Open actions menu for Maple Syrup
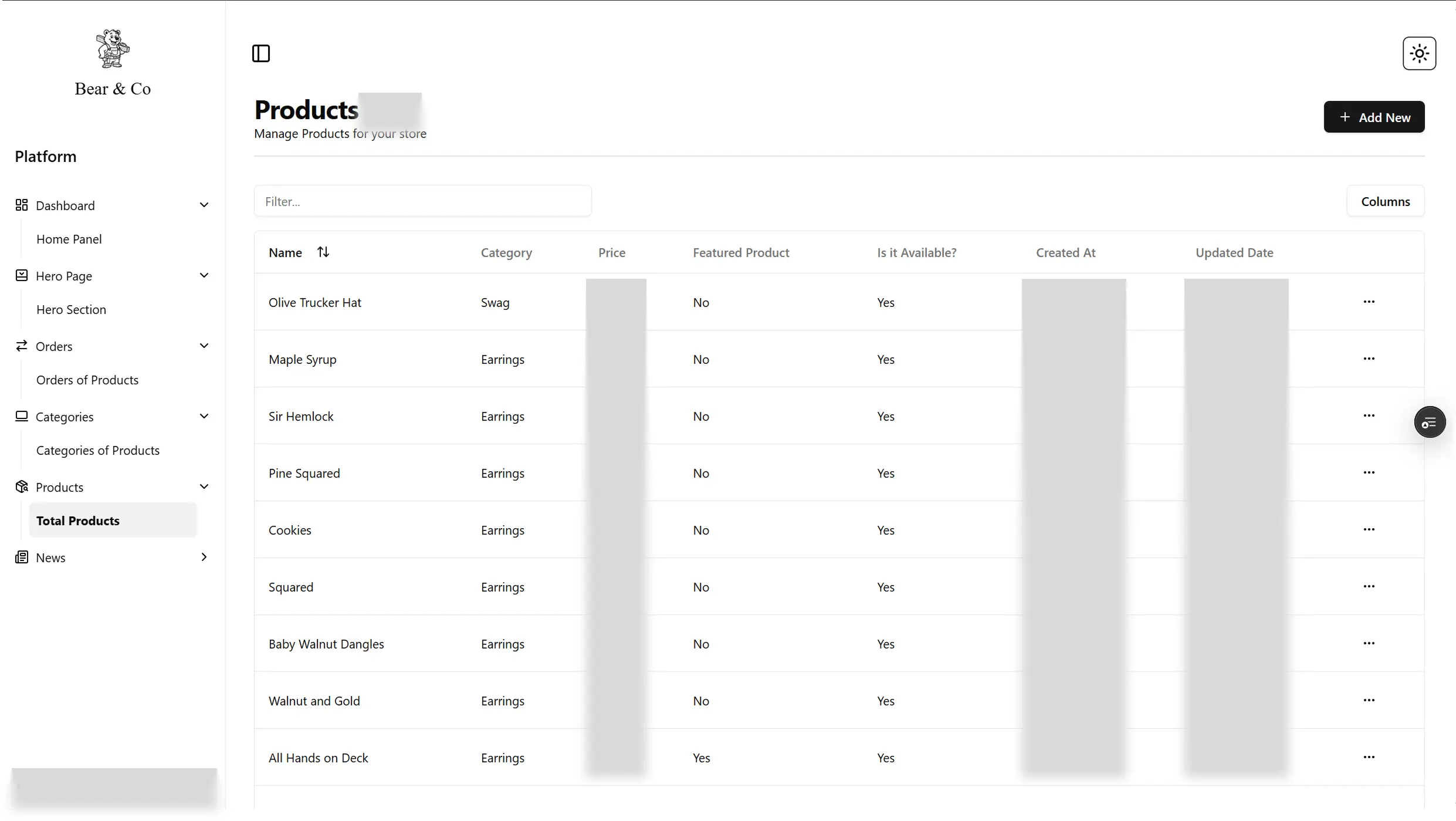This screenshot has height=821, width=1456. [1369, 359]
